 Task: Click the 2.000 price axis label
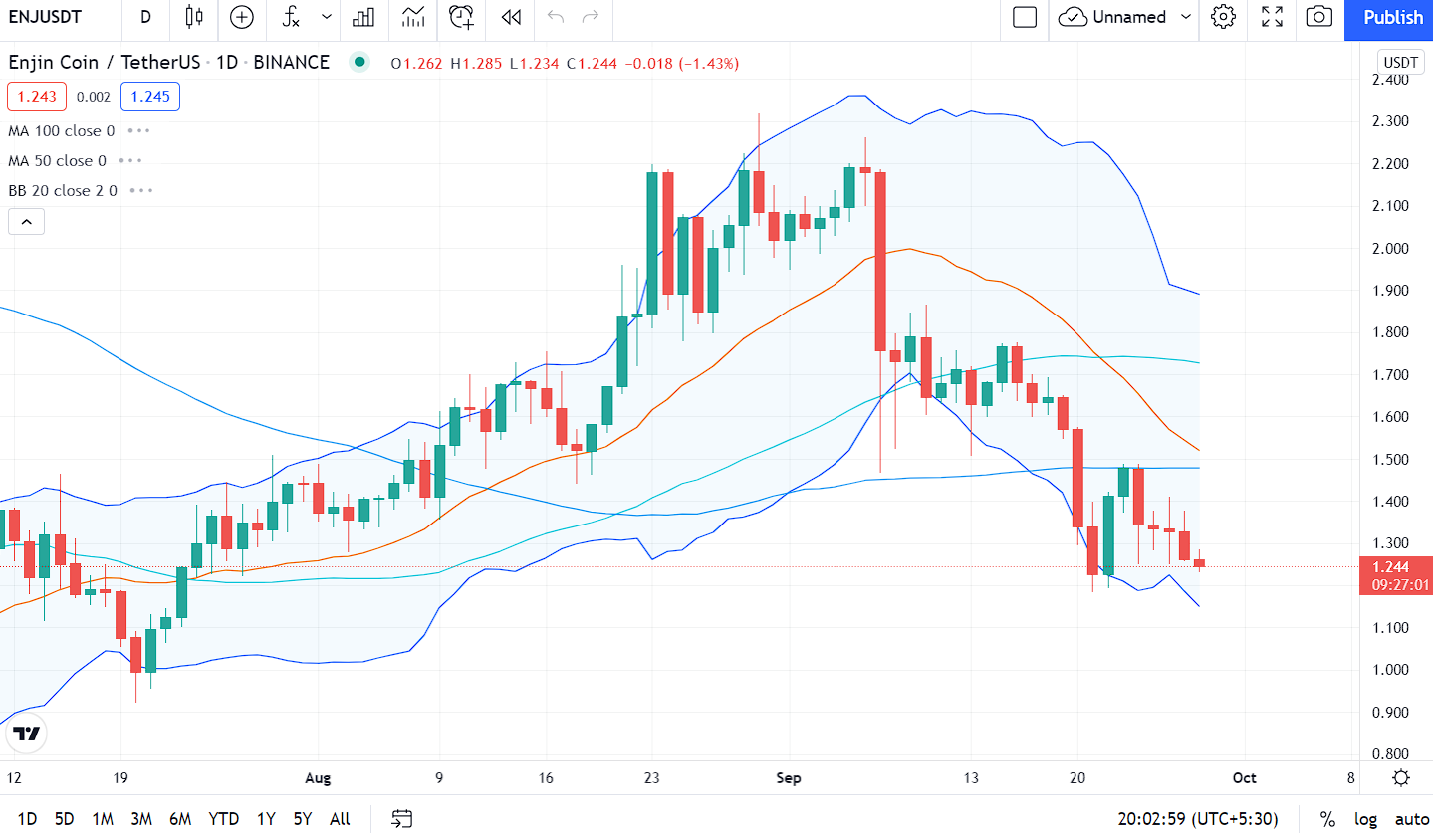[1390, 248]
